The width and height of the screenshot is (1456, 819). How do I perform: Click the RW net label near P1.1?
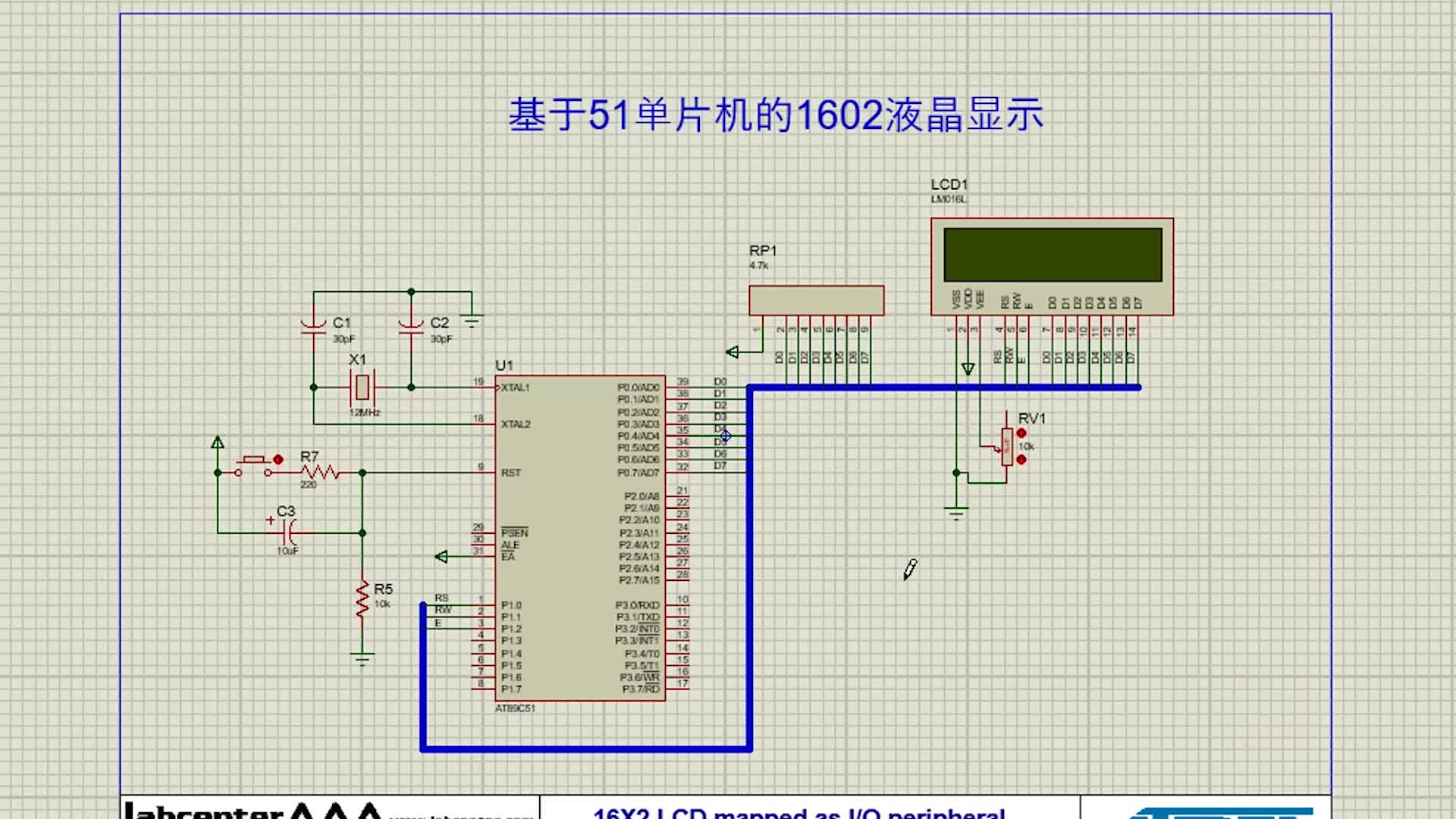point(443,610)
